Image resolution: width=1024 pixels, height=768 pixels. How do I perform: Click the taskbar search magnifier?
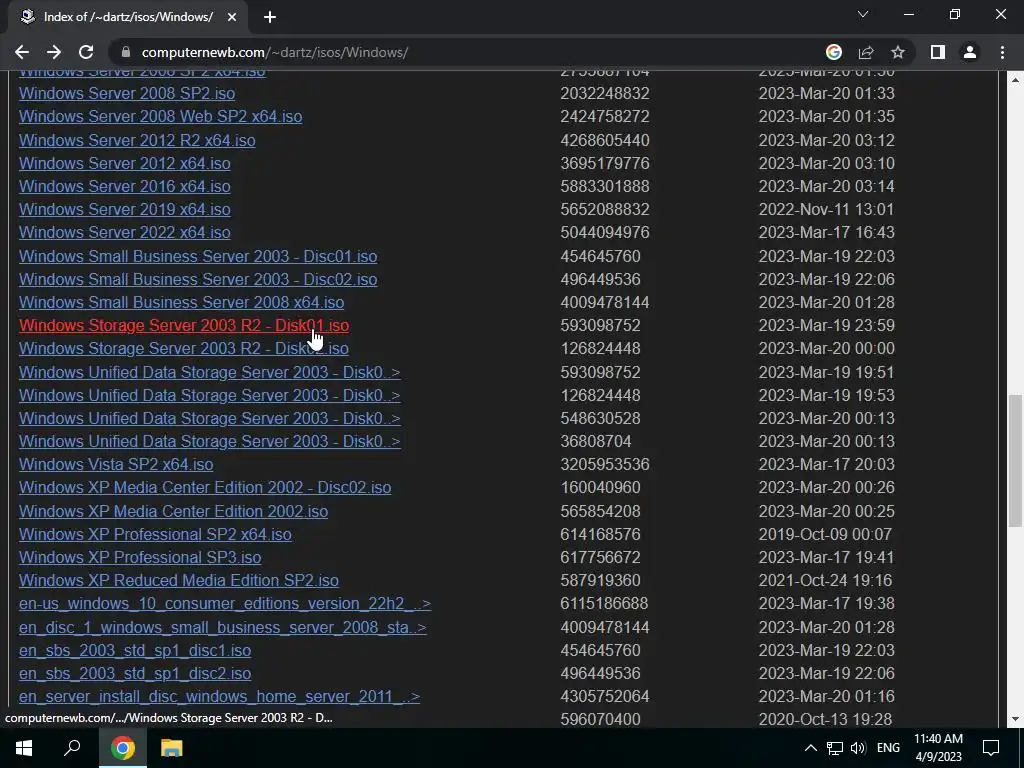pyautogui.click(x=72, y=748)
